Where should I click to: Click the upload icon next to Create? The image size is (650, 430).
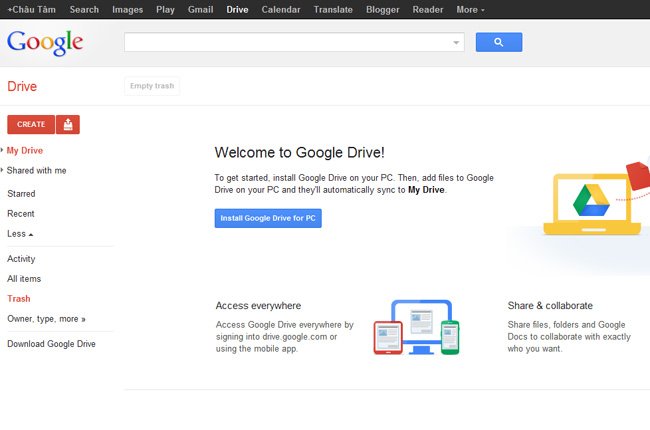(68, 124)
